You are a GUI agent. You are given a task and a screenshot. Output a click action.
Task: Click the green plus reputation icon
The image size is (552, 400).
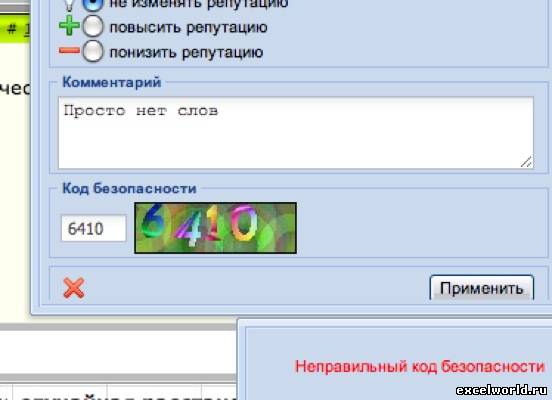click(x=69, y=26)
